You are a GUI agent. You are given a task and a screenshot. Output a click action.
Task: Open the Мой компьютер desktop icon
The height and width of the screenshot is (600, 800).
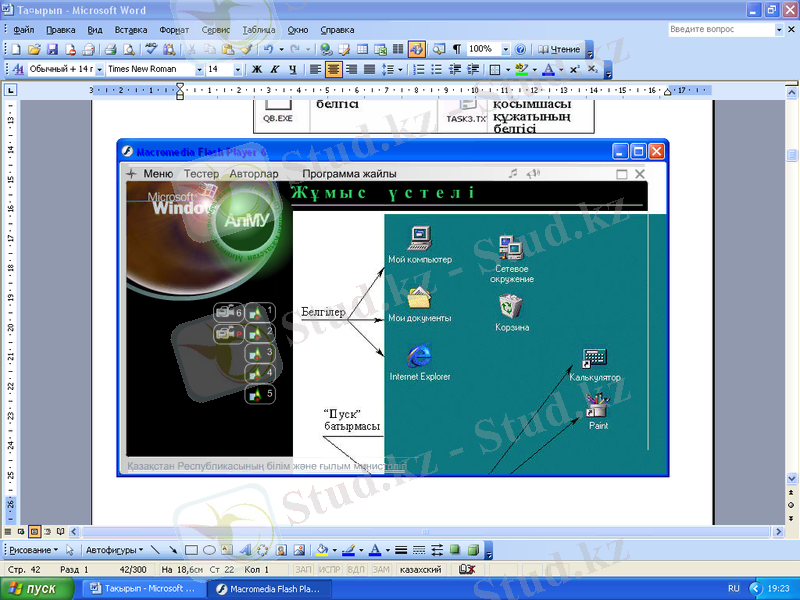tap(419, 239)
